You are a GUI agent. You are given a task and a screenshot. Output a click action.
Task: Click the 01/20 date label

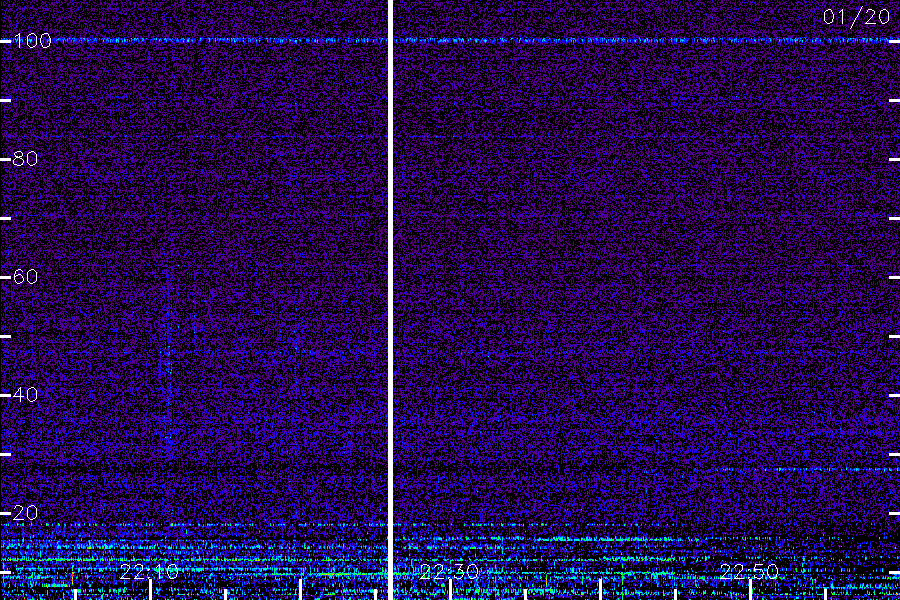click(x=856, y=17)
